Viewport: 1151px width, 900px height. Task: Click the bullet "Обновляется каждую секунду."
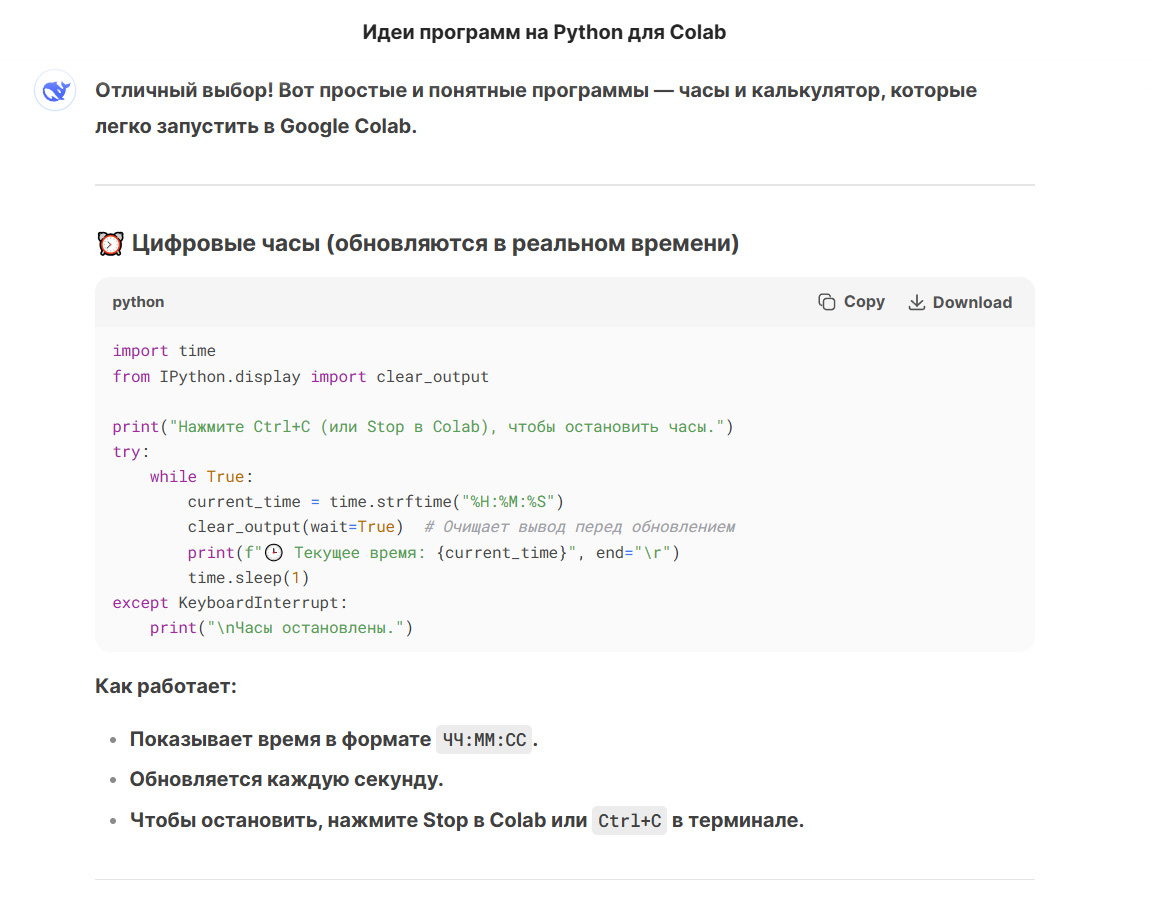click(x=286, y=780)
